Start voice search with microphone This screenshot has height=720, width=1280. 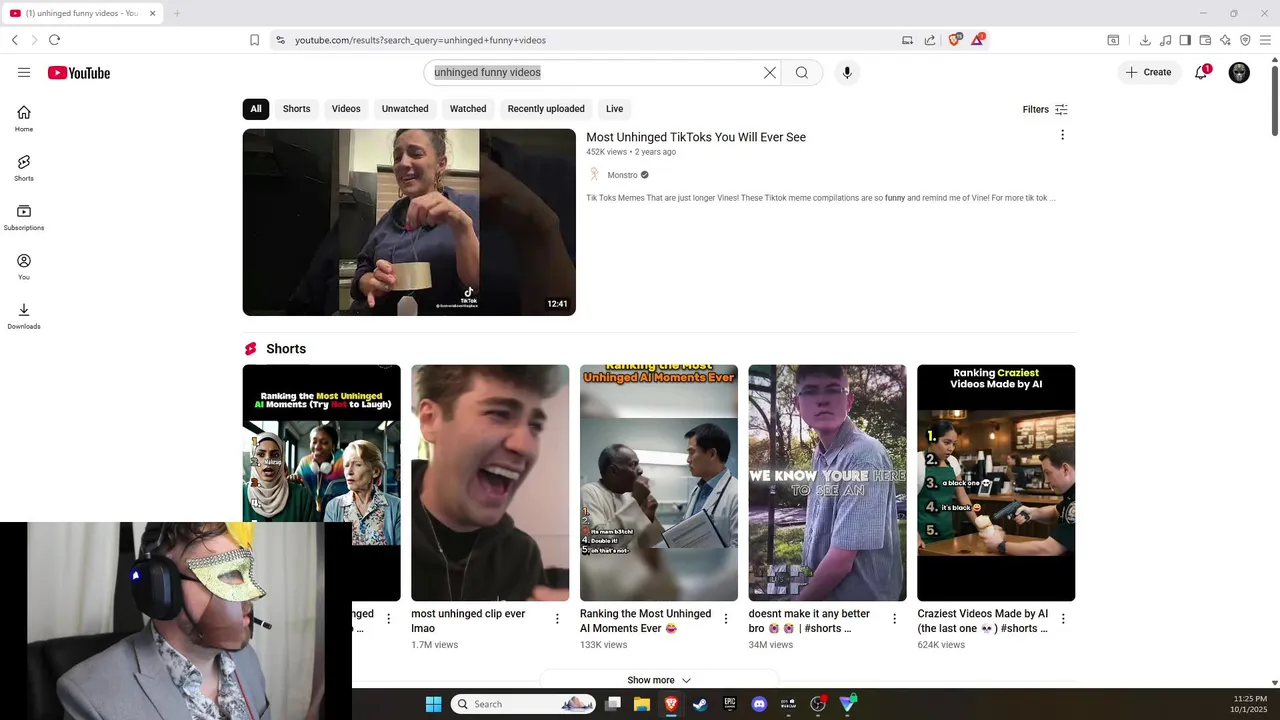pos(847,72)
